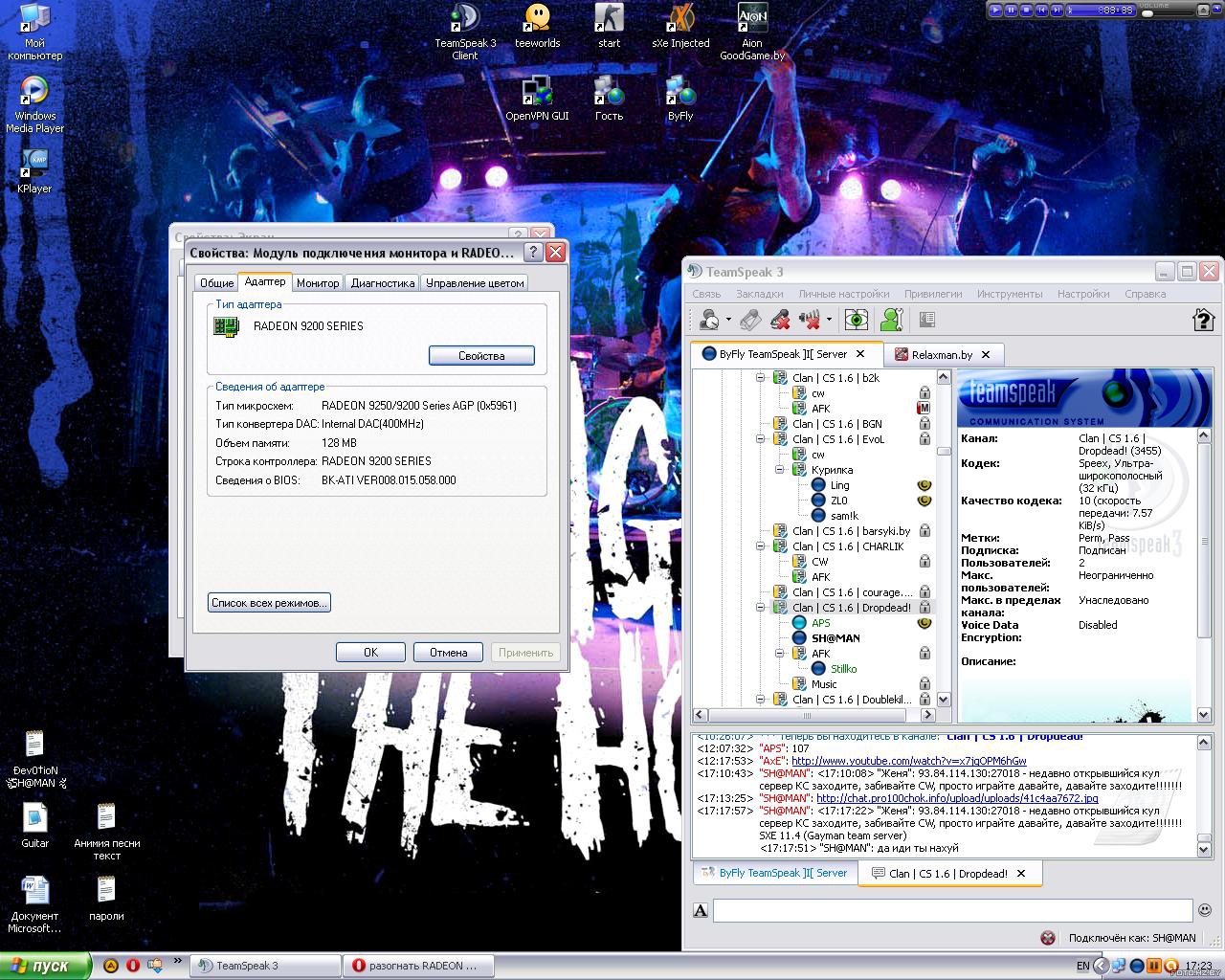Select user Stillko in channel tree
1225x980 pixels.
(843, 669)
